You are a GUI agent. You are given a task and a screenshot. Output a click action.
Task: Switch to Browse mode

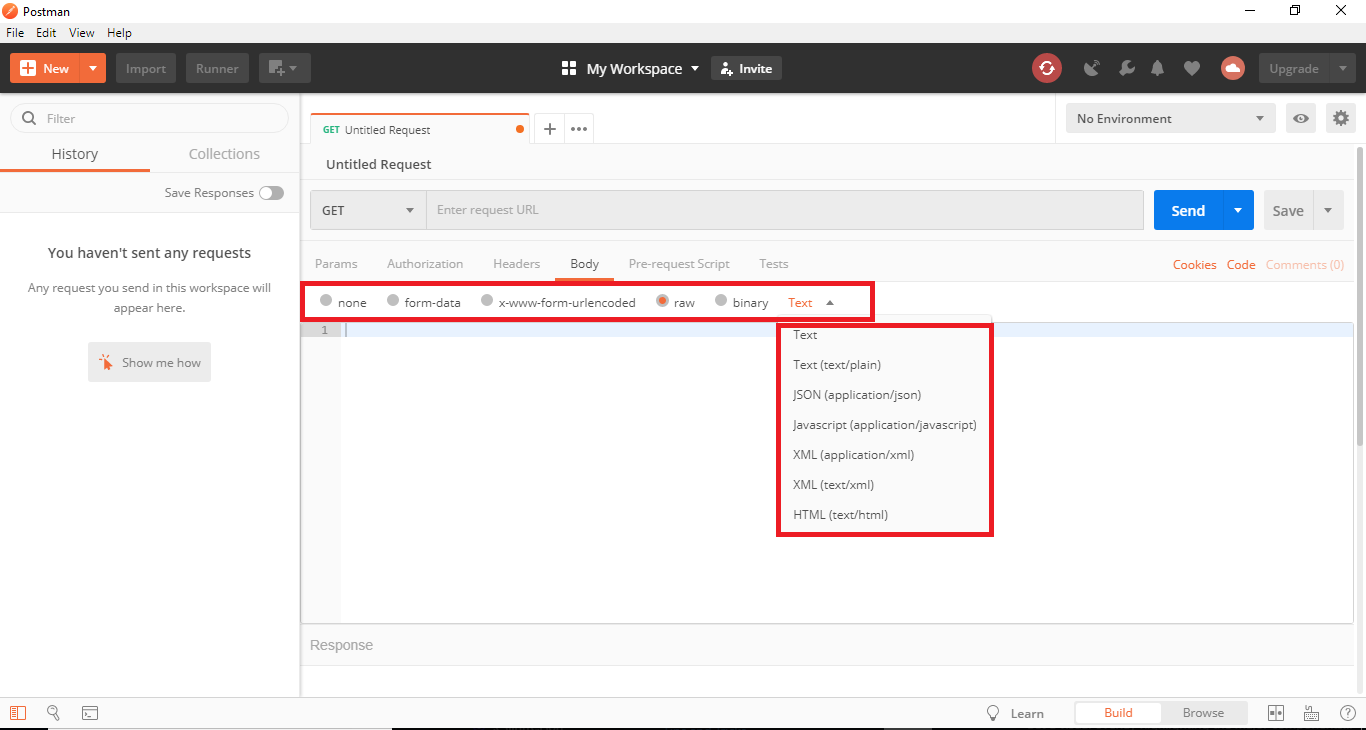(x=1203, y=713)
